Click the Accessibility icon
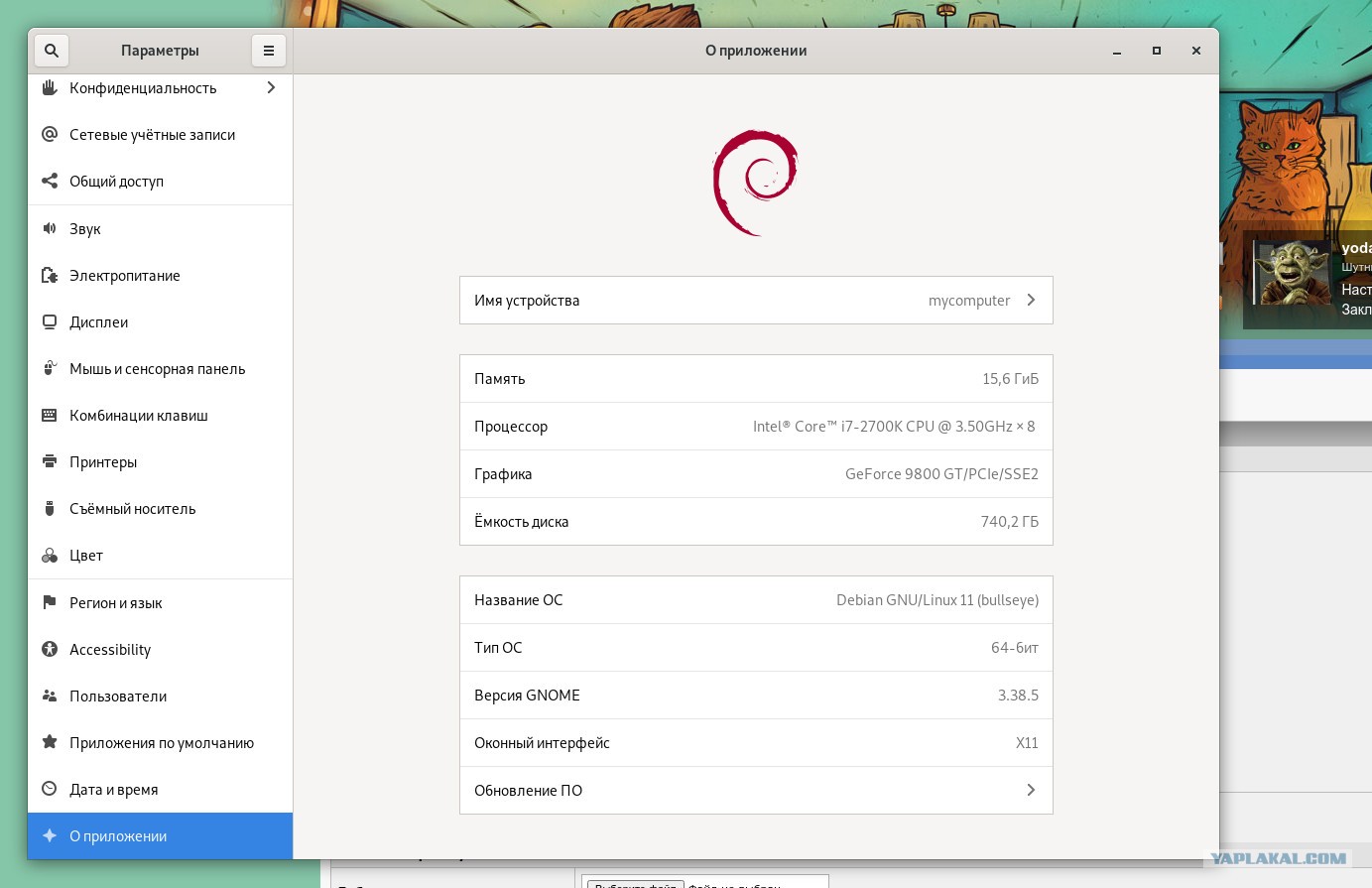Screen dimensions: 1372x888 pos(50,650)
